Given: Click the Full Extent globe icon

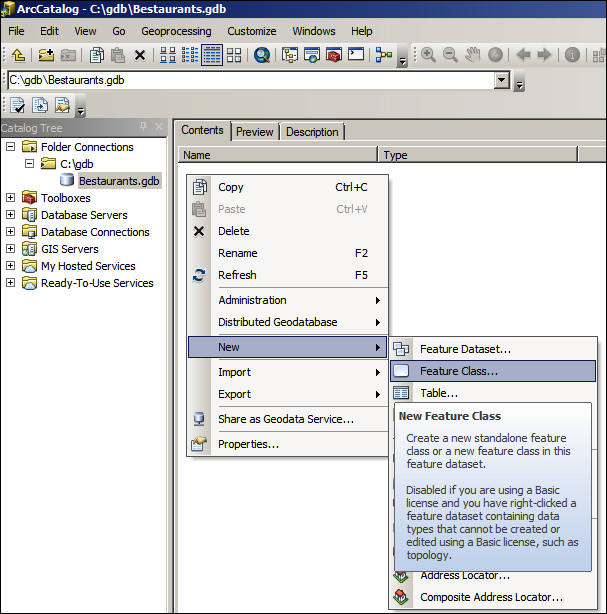Looking at the screenshot, I should pyautogui.click(x=495, y=55).
